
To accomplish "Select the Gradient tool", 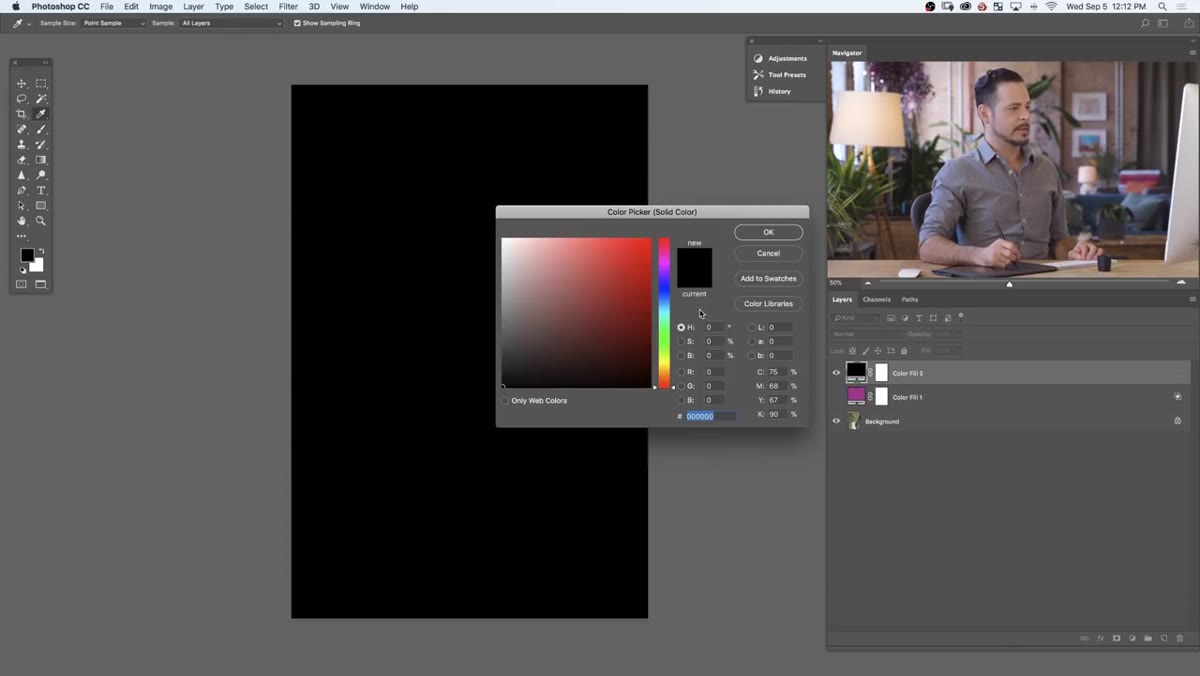I will click(41, 160).
